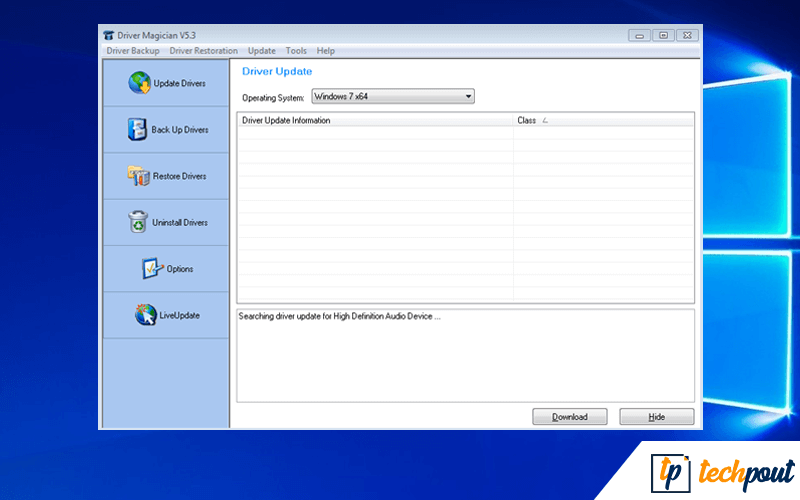Click inside the search status log box
Image resolution: width=800 pixels, height=500 pixels.
click(x=465, y=355)
